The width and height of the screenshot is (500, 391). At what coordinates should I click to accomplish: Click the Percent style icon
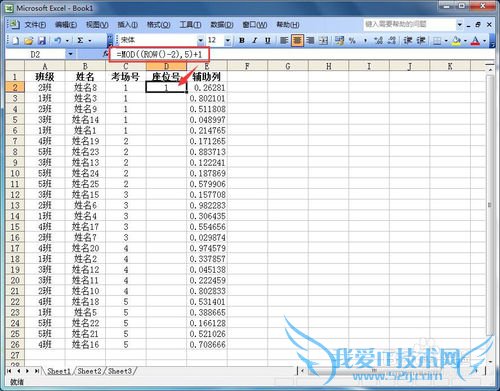352,41
